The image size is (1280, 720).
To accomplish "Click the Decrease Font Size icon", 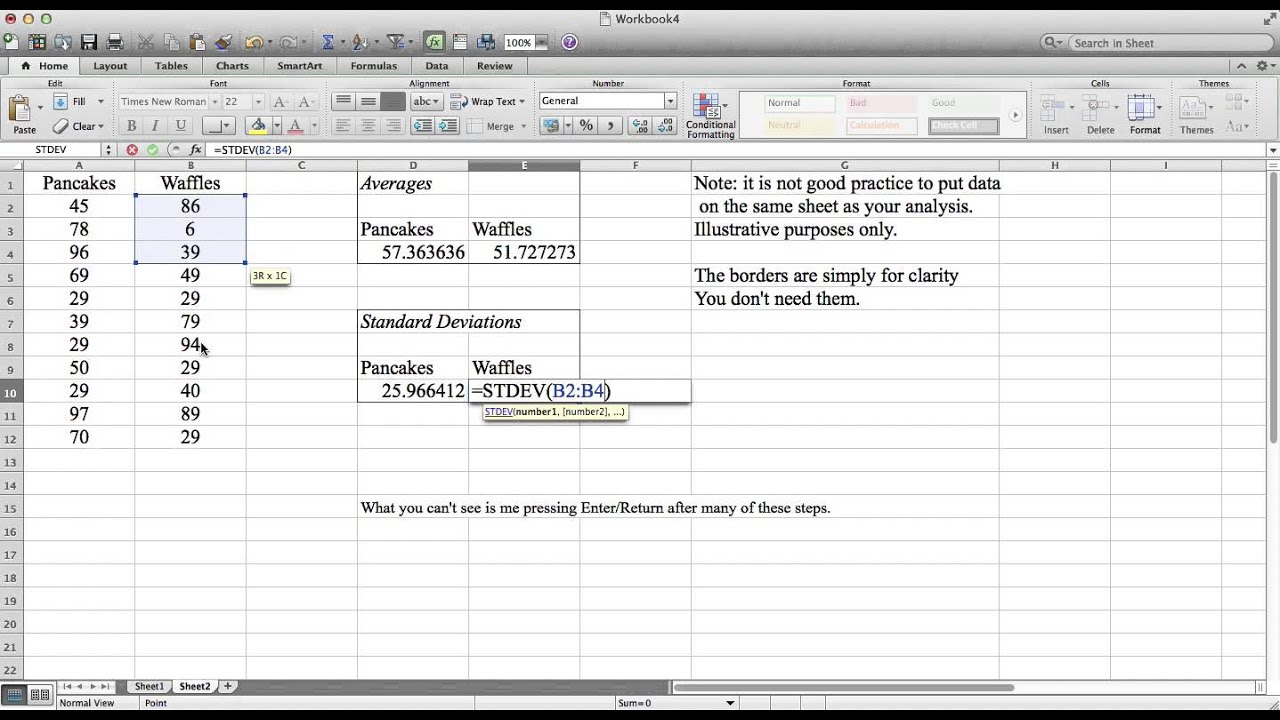I will coord(306,102).
